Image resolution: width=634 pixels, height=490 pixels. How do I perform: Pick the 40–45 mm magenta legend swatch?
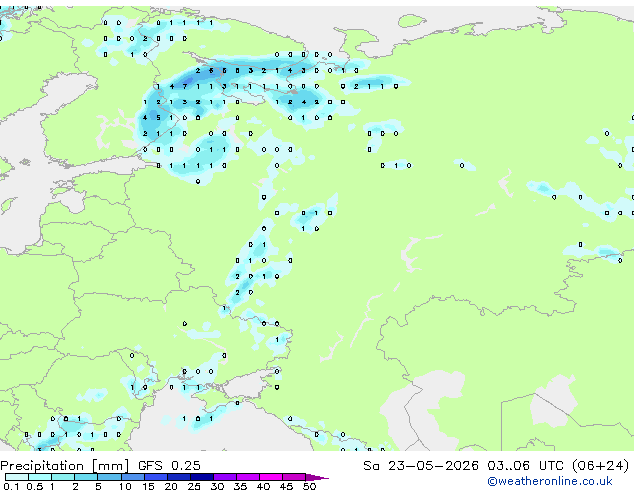click(271, 477)
